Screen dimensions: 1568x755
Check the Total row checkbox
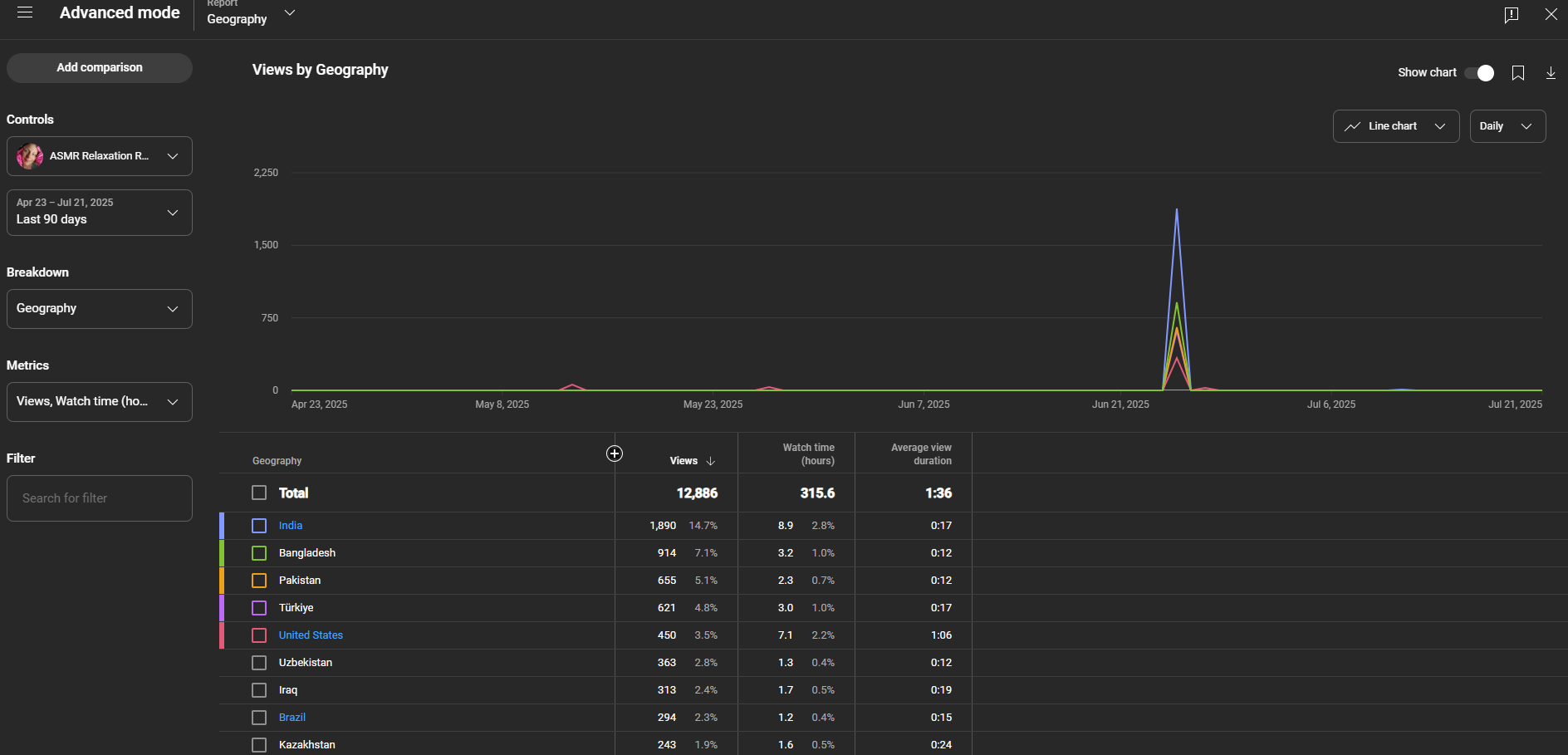click(x=259, y=493)
